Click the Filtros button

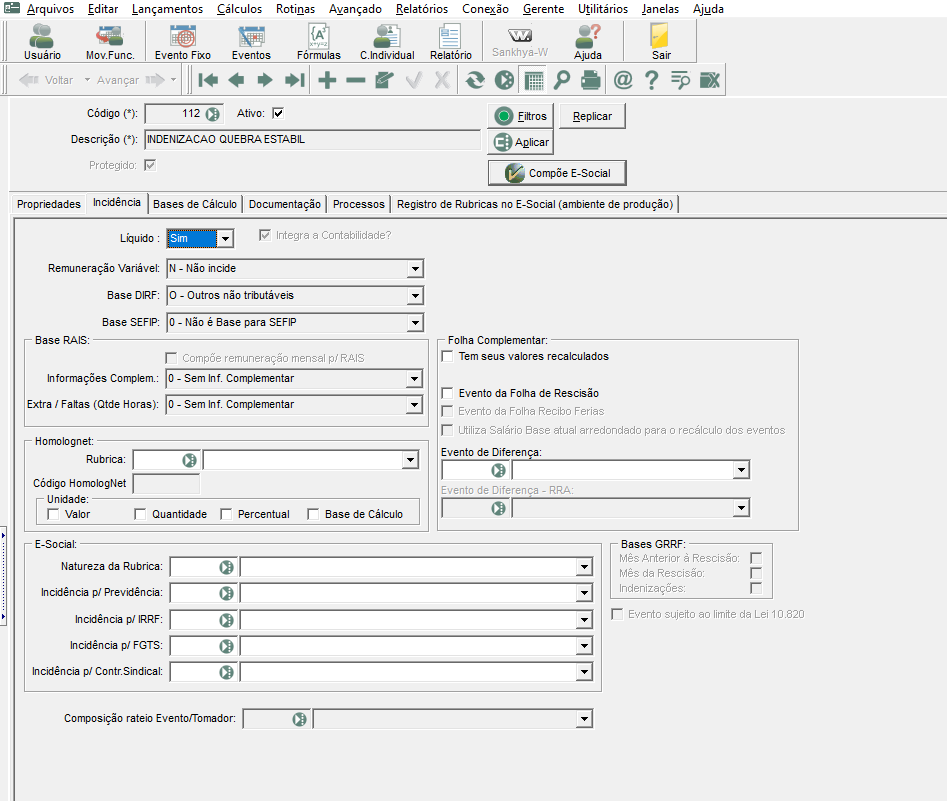coord(521,116)
